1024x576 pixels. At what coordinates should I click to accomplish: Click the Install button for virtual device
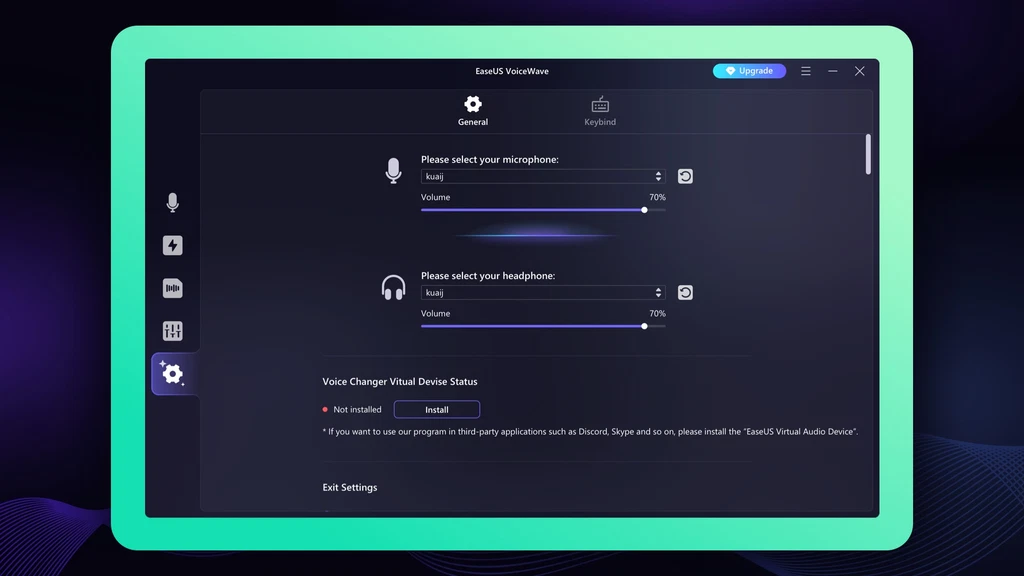tap(437, 410)
